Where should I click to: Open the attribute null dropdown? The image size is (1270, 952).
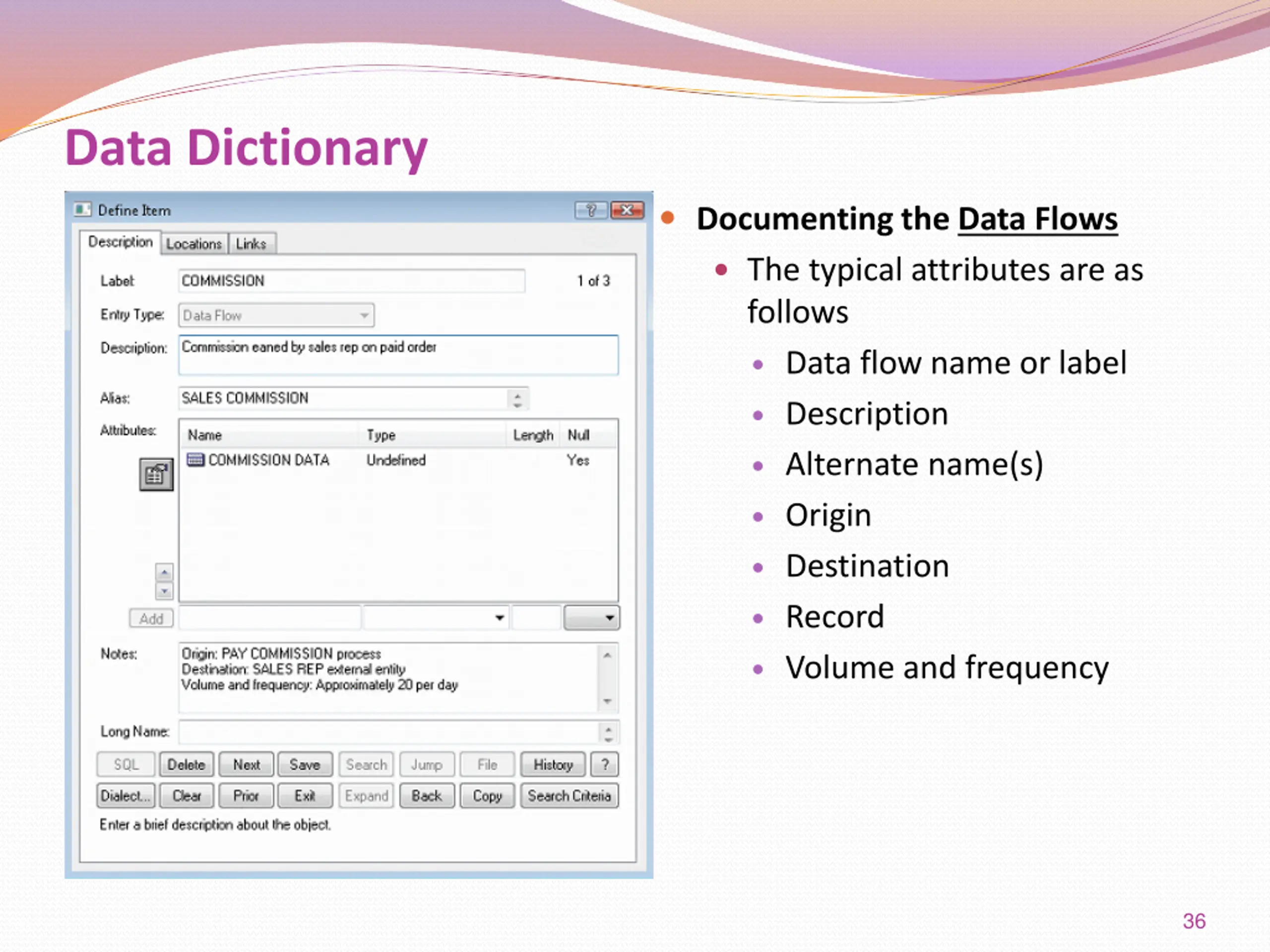[591, 618]
